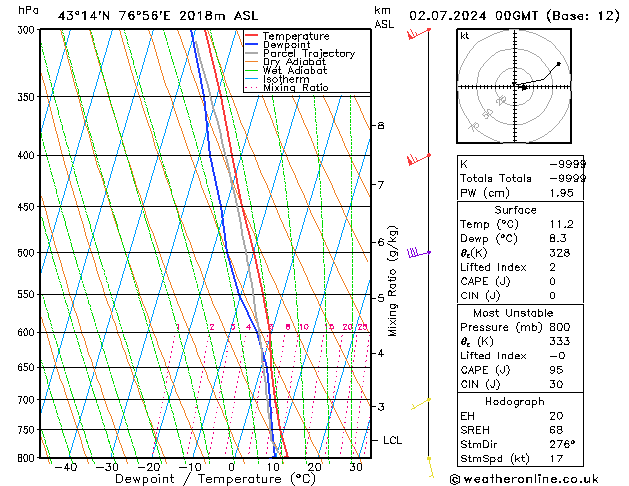The height and width of the screenshot is (486, 629).
Task: Click the 350 pressure level label
Action: click(28, 97)
